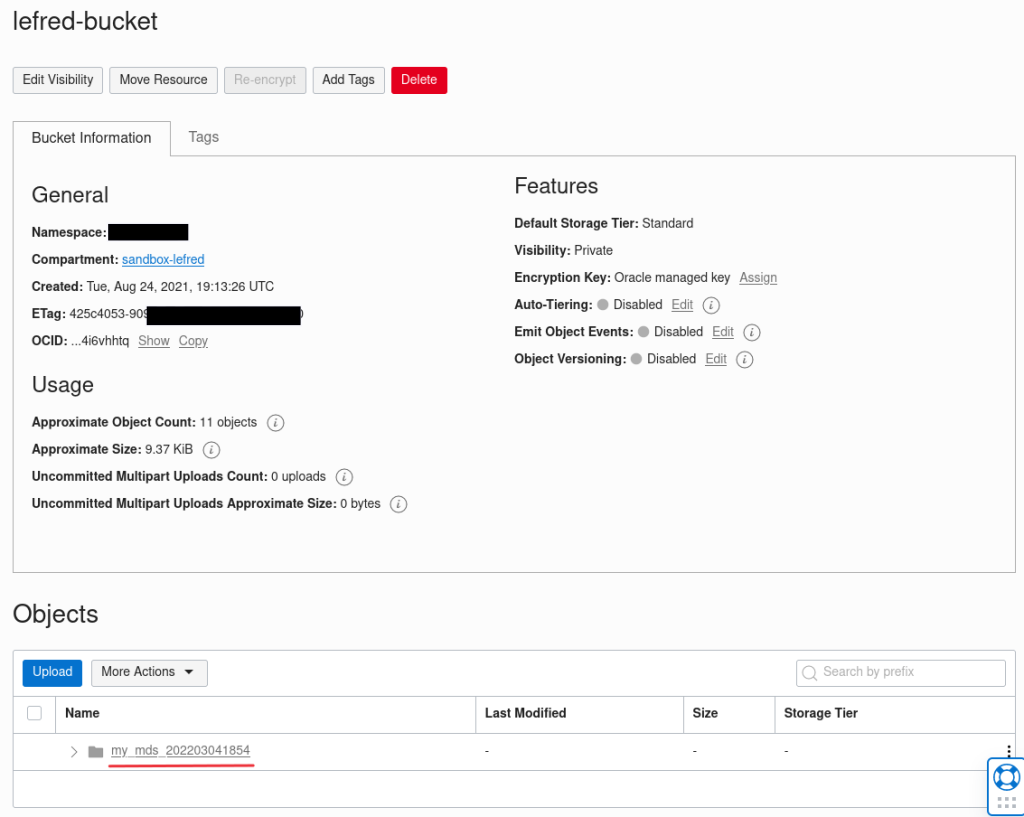Expand the my_mds_202203041854 folder chevron
1024x817 pixels.
click(74, 752)
